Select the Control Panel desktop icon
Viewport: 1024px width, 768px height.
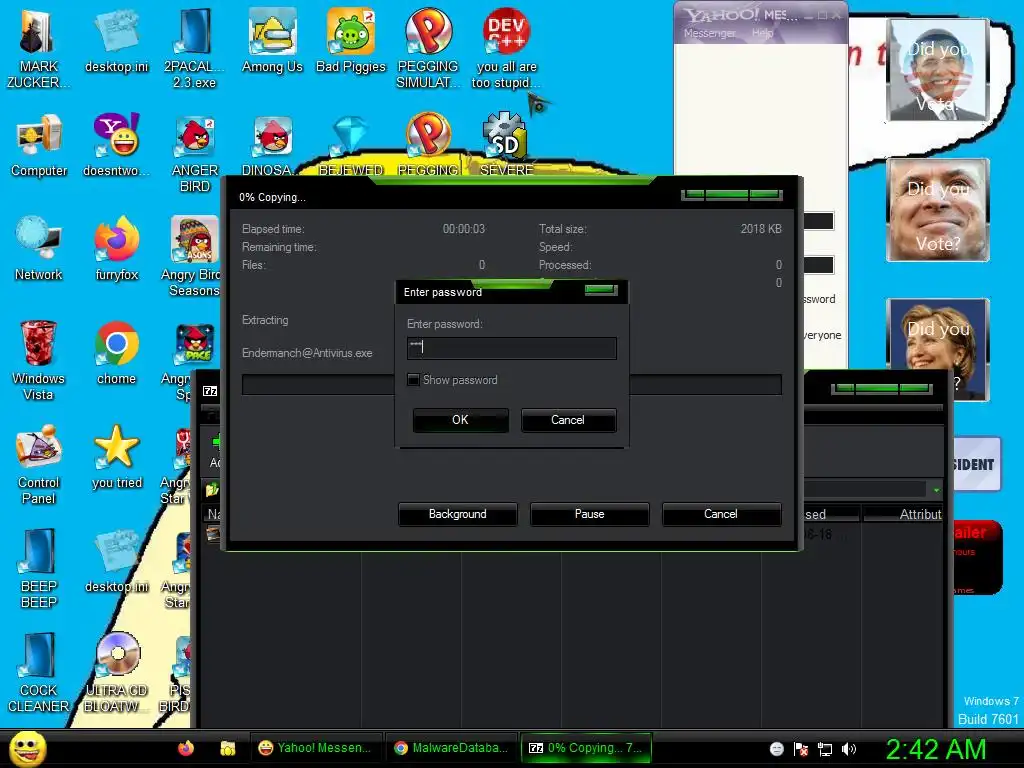tap(39, 465)
